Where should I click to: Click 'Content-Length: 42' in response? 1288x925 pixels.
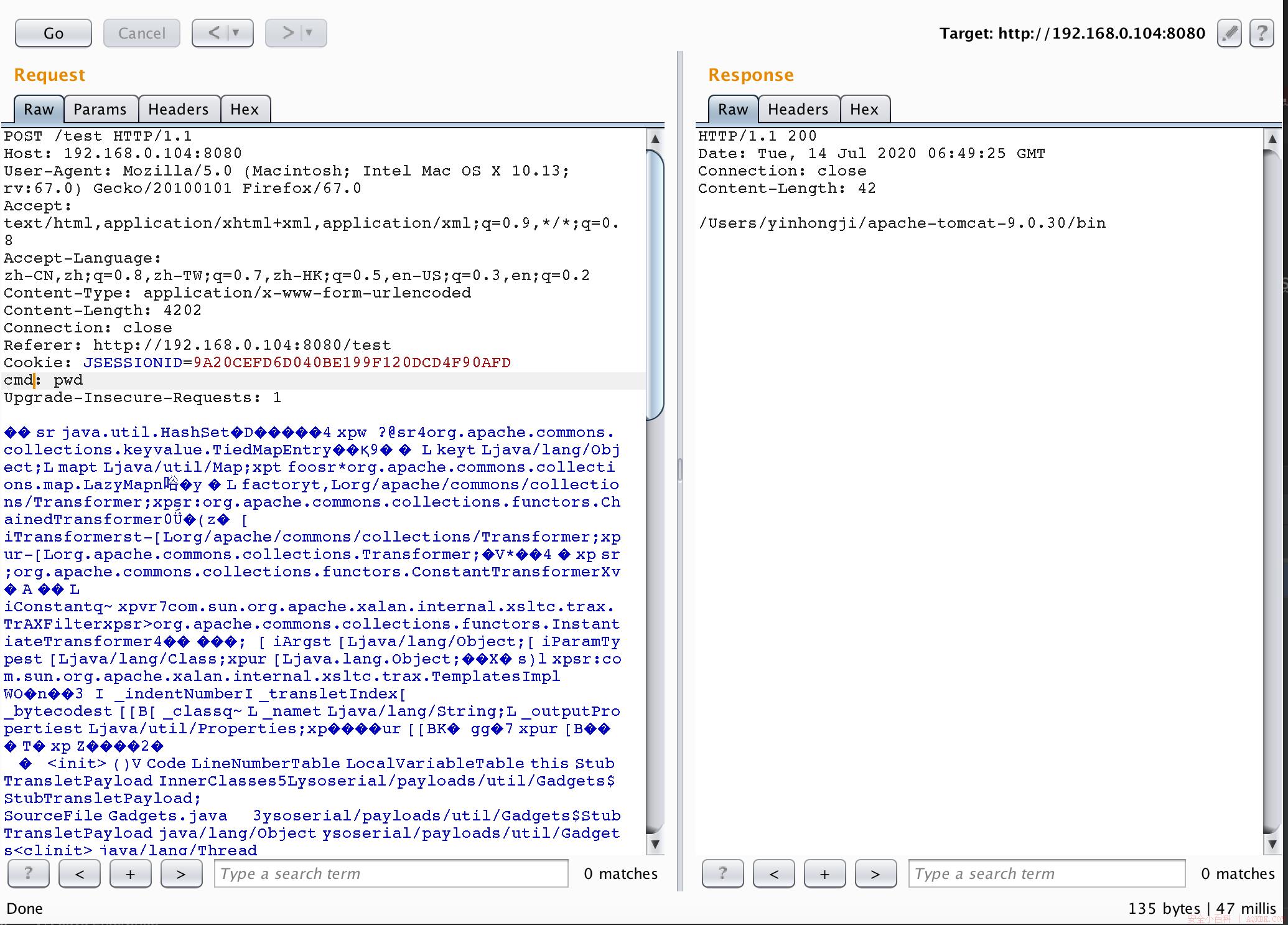pos(787,188)
